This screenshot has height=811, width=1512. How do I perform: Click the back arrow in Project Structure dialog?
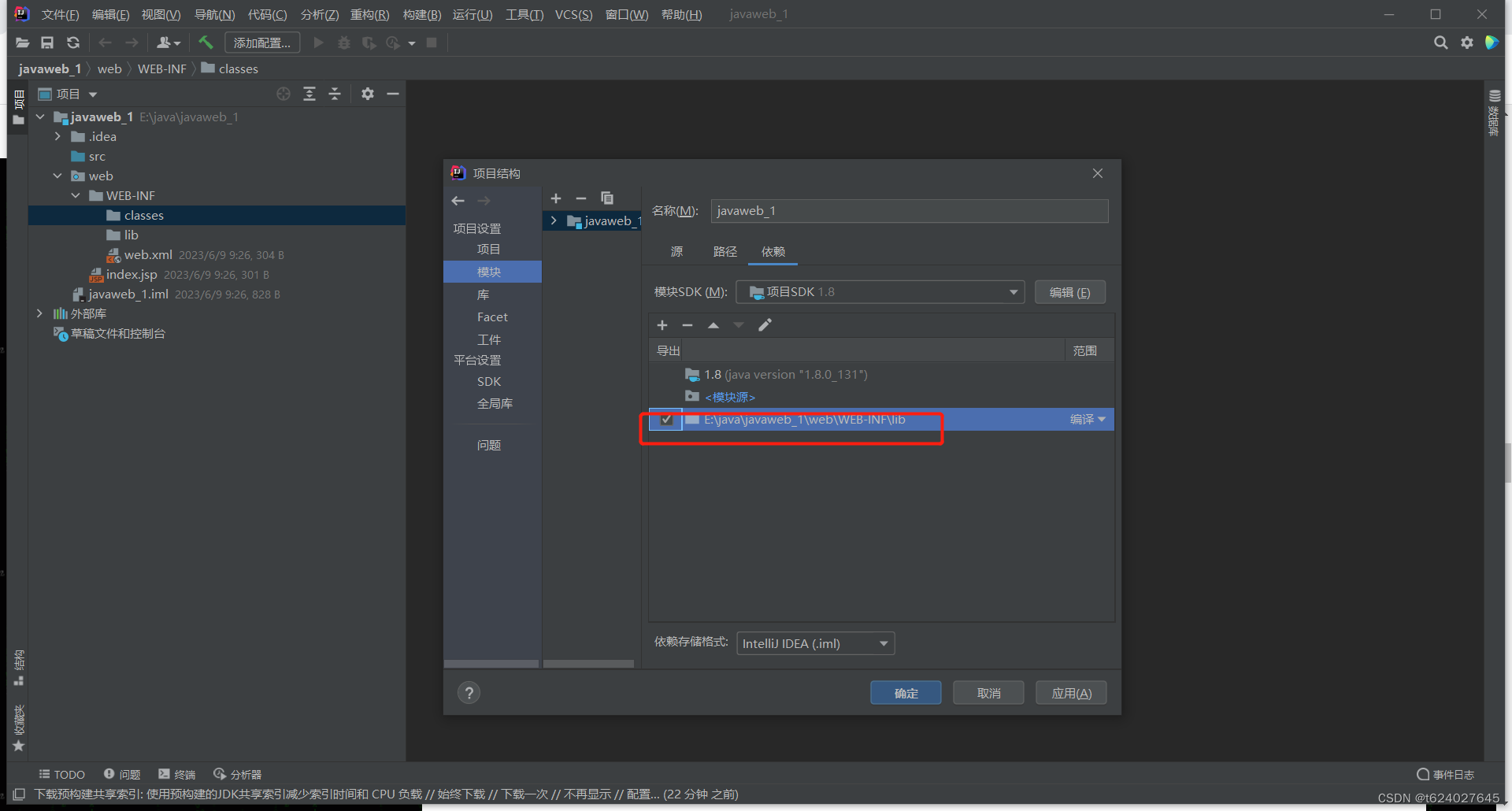[x=458, y=201]
